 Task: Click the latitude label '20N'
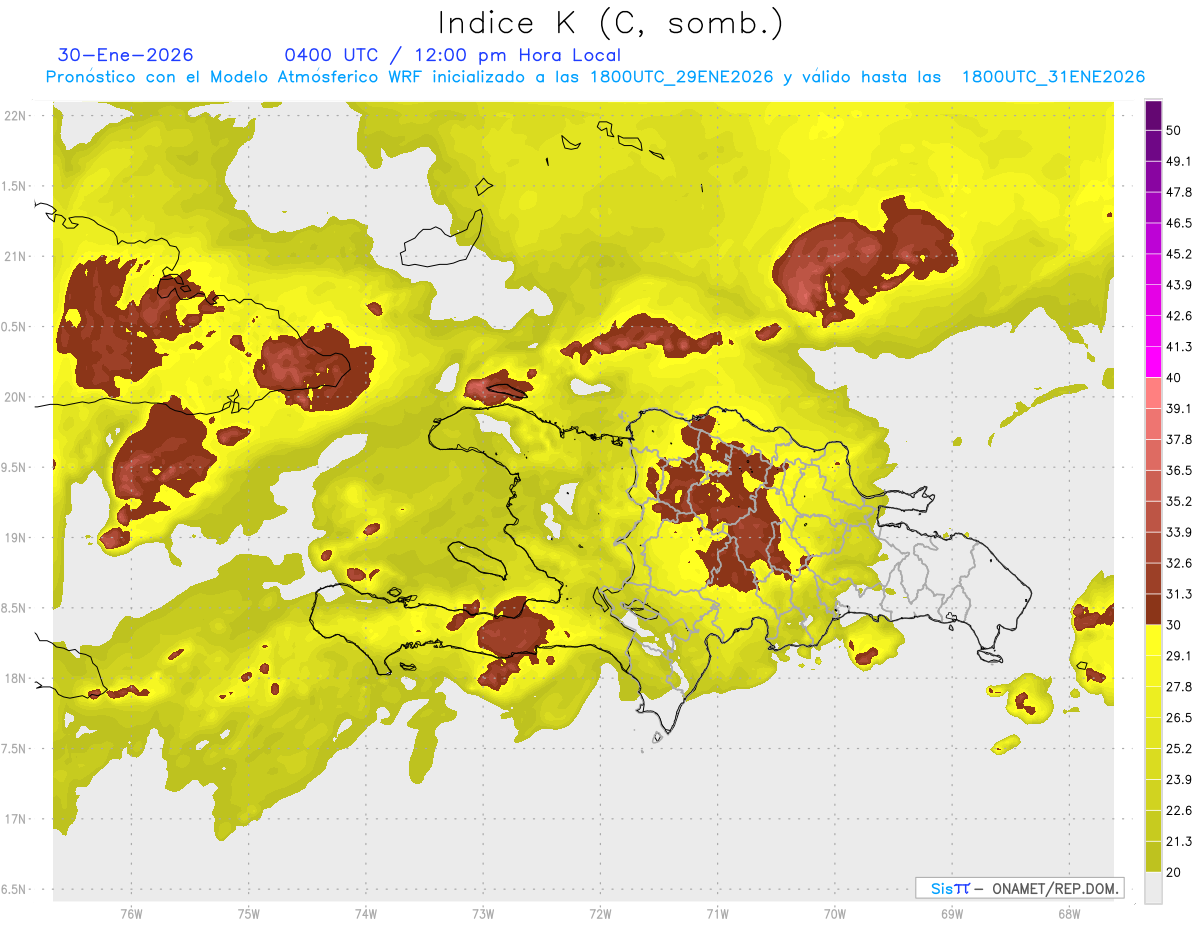pos(16,397)
